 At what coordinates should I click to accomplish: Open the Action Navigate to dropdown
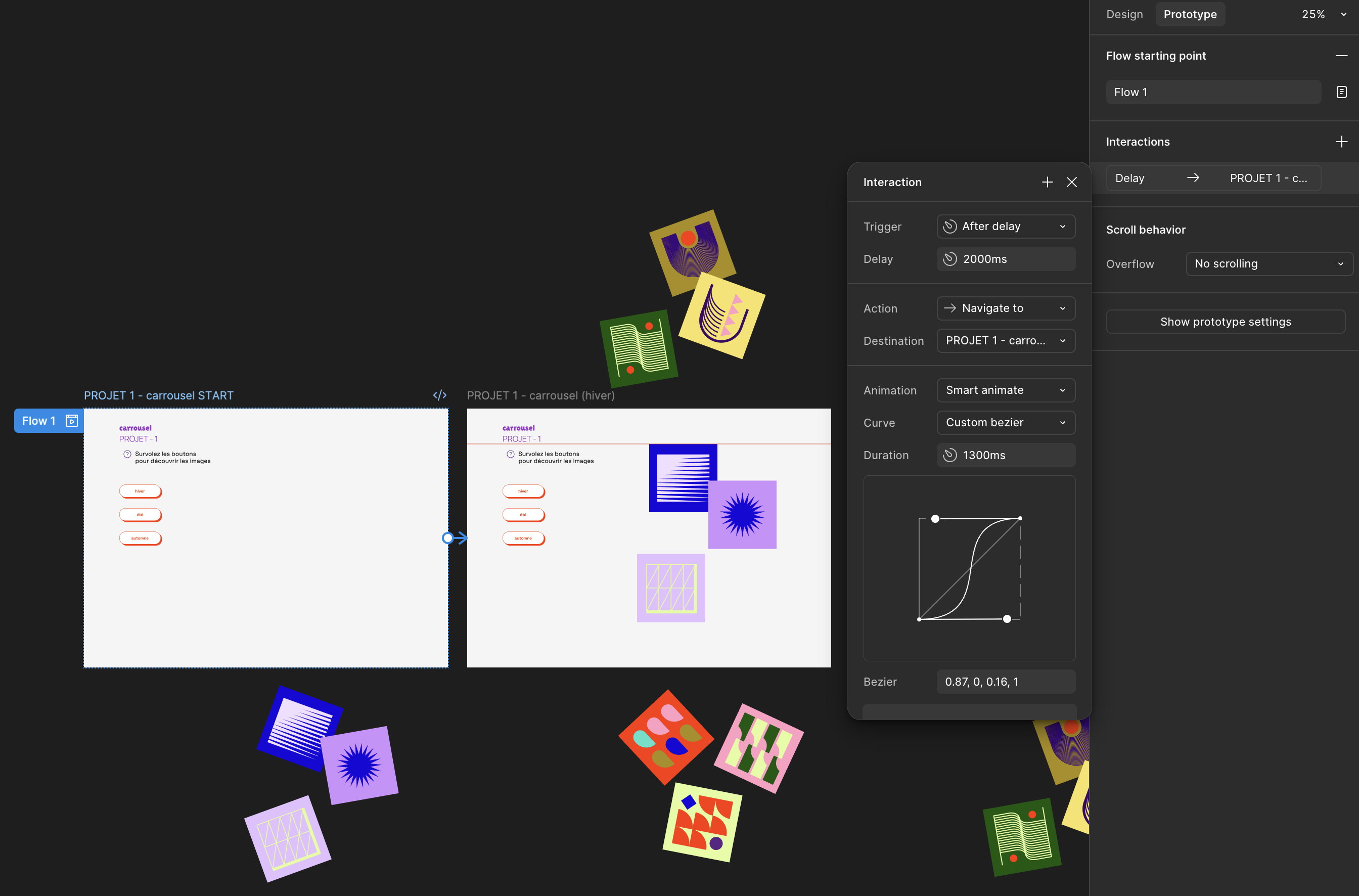(x=1006, y=308)
